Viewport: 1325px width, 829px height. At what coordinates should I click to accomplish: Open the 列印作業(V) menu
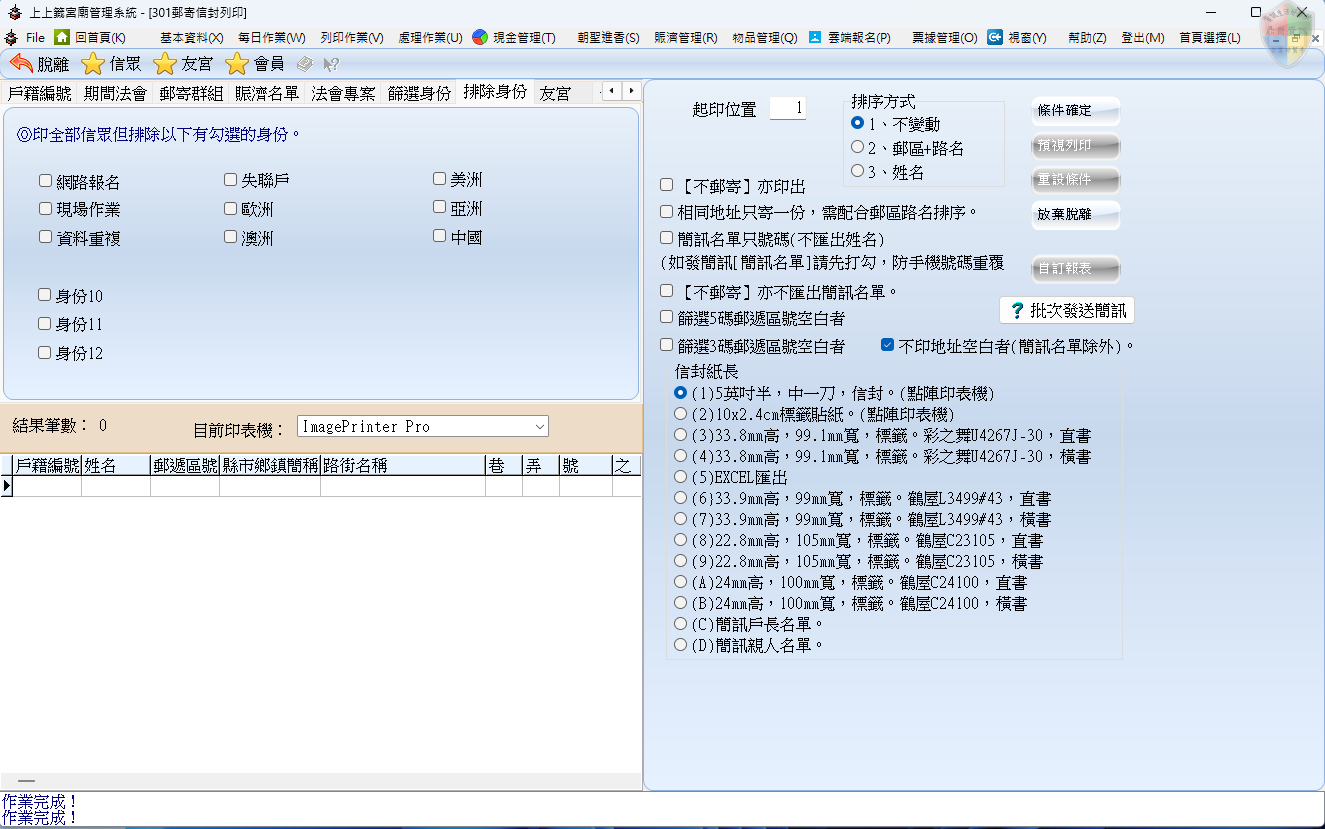tap(352, 37)
